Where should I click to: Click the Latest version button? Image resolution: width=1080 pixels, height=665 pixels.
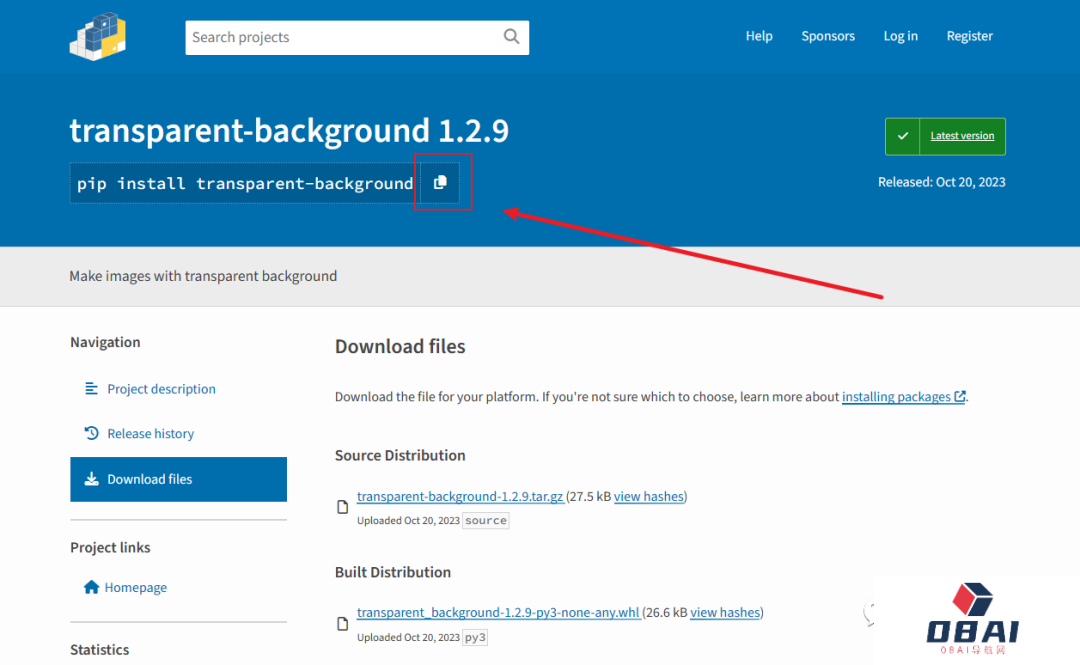961,136
